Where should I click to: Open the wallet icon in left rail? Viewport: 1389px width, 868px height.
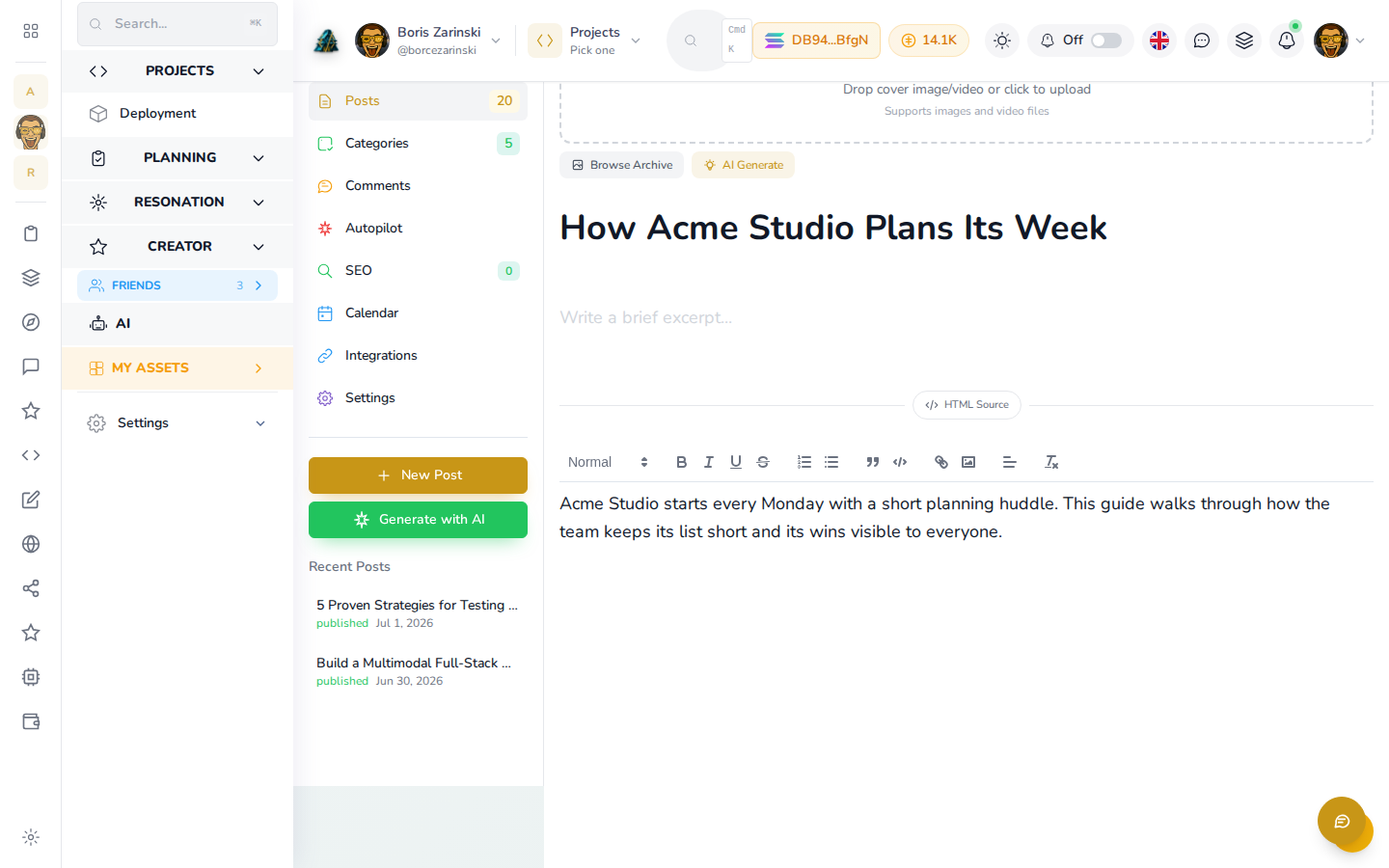[31, 721]
